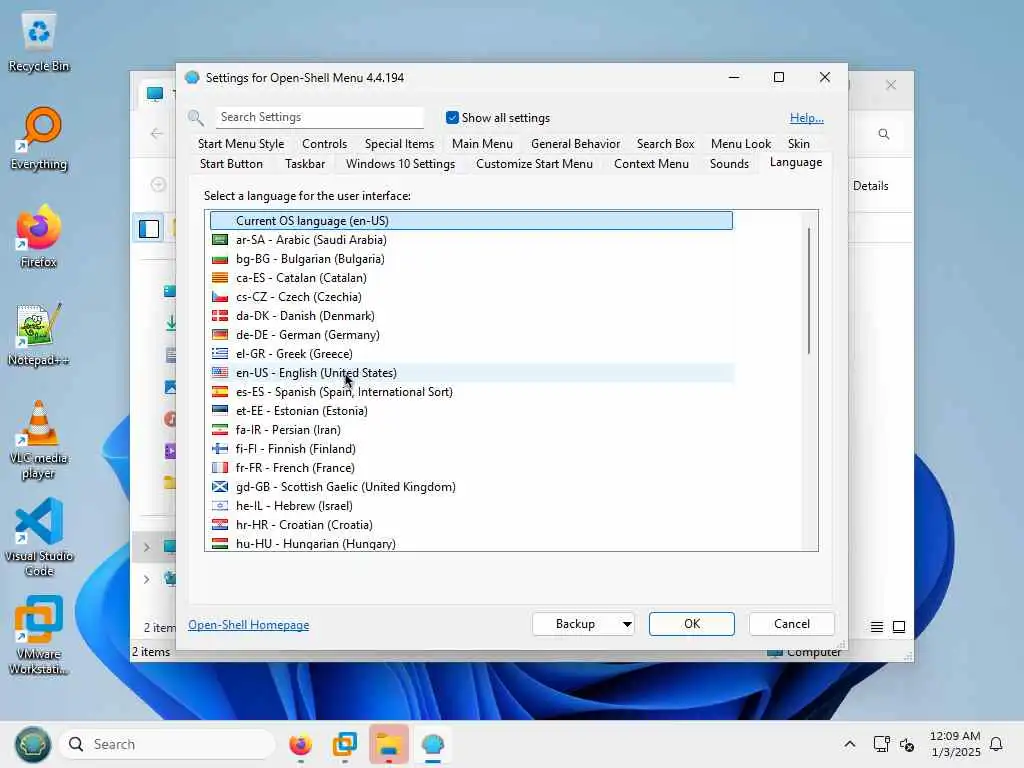1024x768 pixels.
Task: Go to the Search Box tab
Action: pyautogui.click(x=665, y=144)
